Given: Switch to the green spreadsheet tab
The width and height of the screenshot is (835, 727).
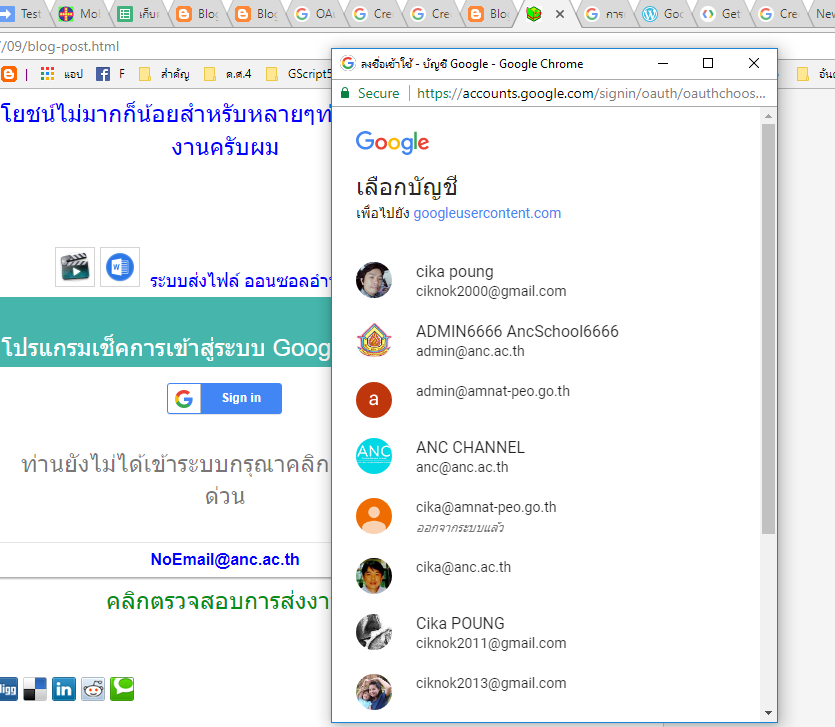Looking at the screenshot, I should pos(138,14).
